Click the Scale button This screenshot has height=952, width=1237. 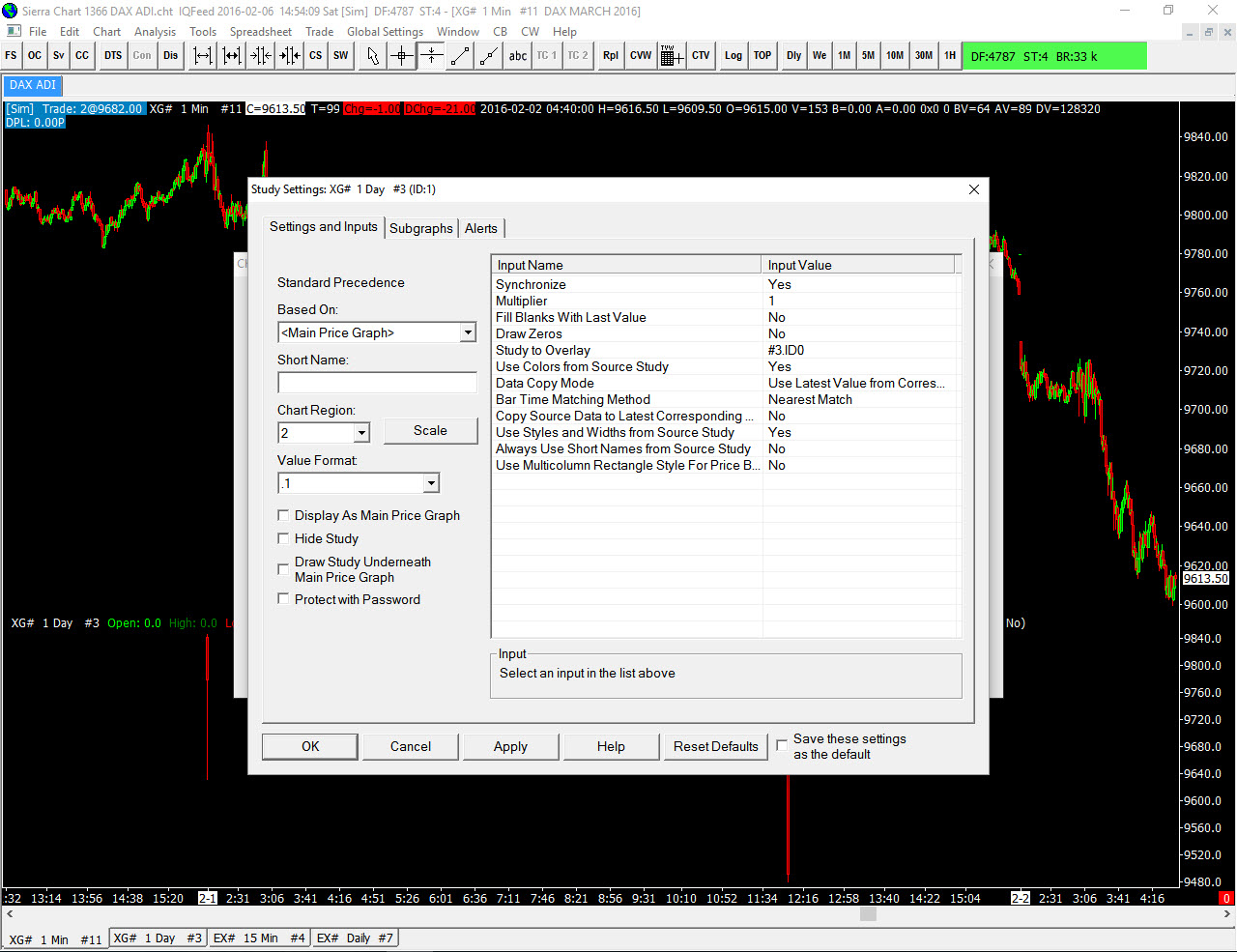point(430,431)
